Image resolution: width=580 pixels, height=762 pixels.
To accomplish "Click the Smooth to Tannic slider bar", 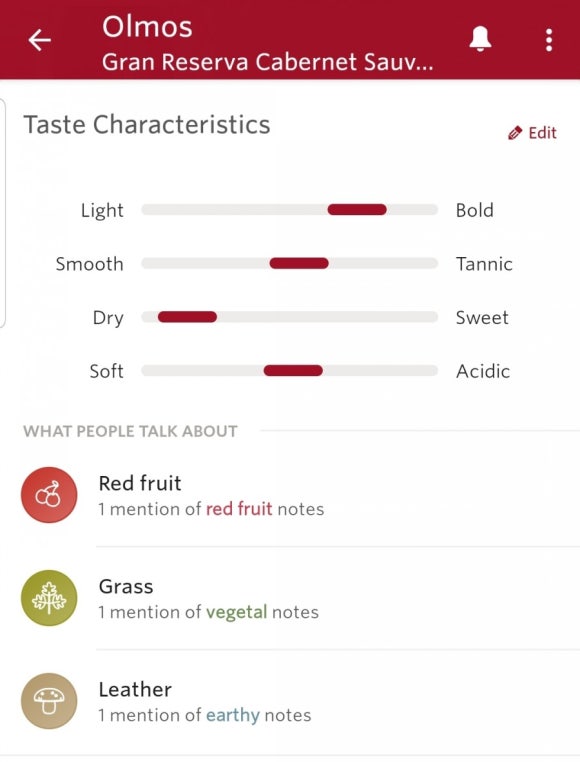I will click(x=290, y=263).
